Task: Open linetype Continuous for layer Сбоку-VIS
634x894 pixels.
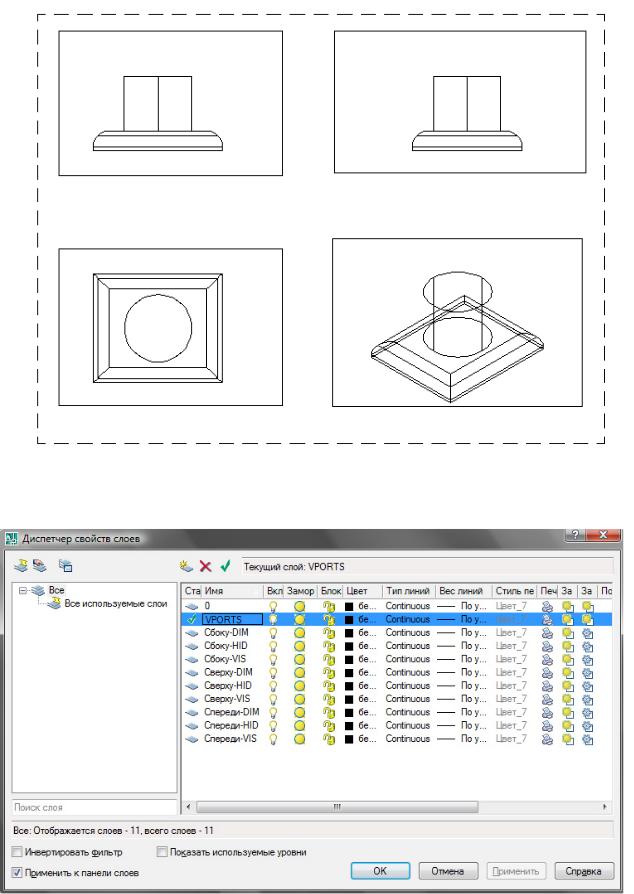Action: point(408,659)
